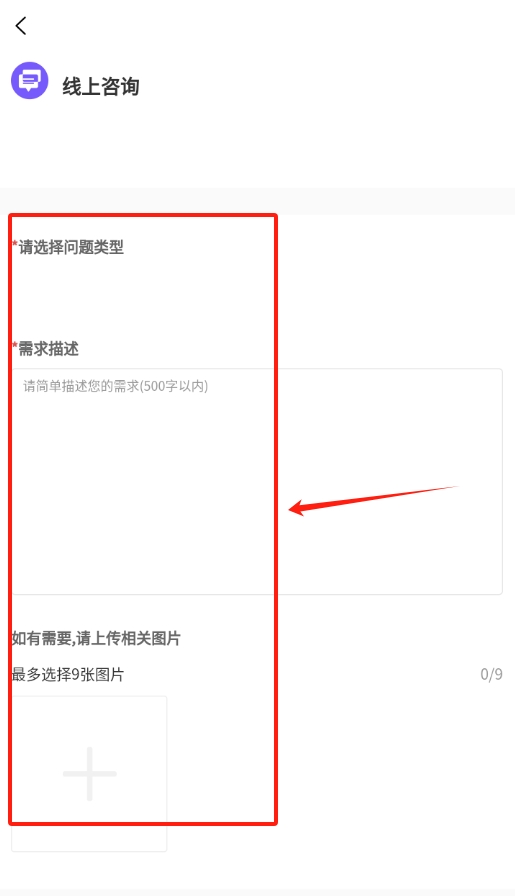Image resolution: width=515 pixels, height=896 pixels.
Task: Go back using the top-left arrow
Action: 21,26
